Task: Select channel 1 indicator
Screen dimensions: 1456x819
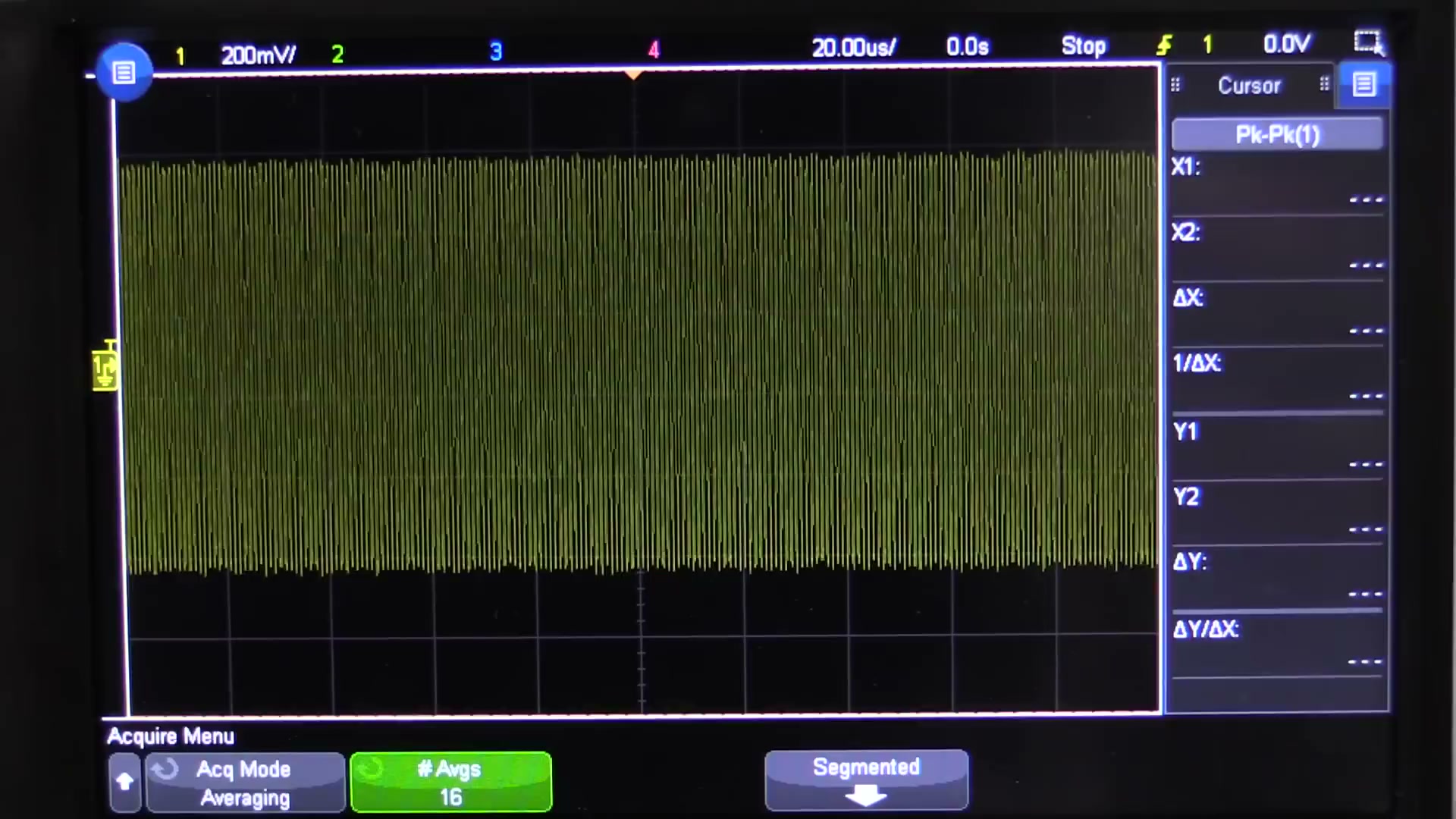Action: click(x=180, y=56)
